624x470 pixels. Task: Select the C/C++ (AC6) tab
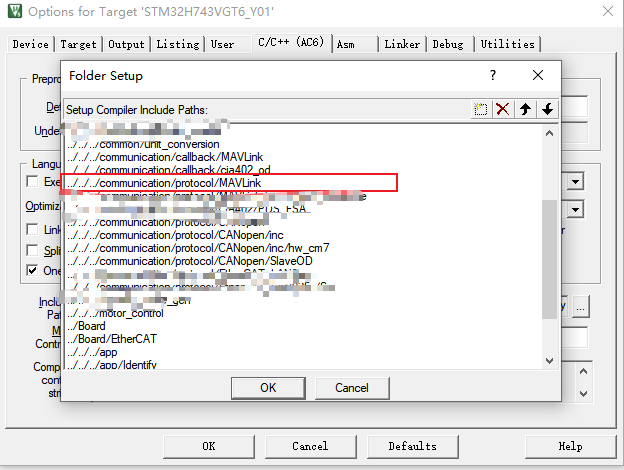click(291, 43)
